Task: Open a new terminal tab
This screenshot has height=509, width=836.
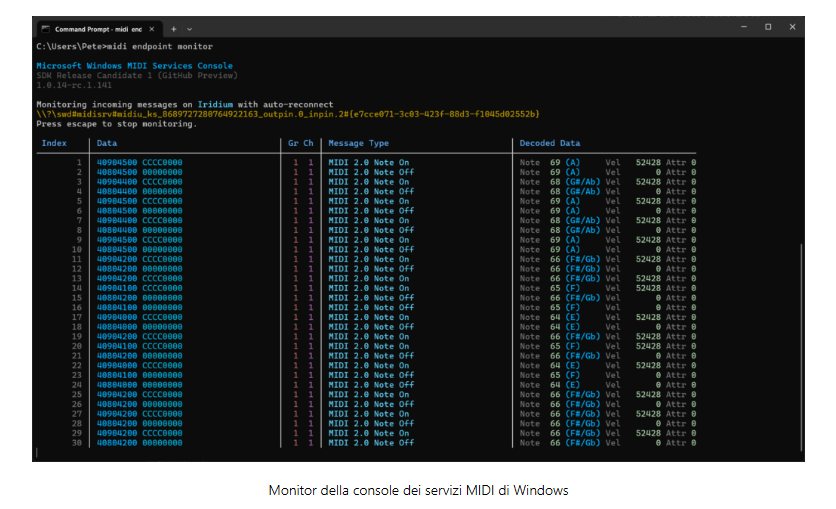Action: click(x=173, y=29)
